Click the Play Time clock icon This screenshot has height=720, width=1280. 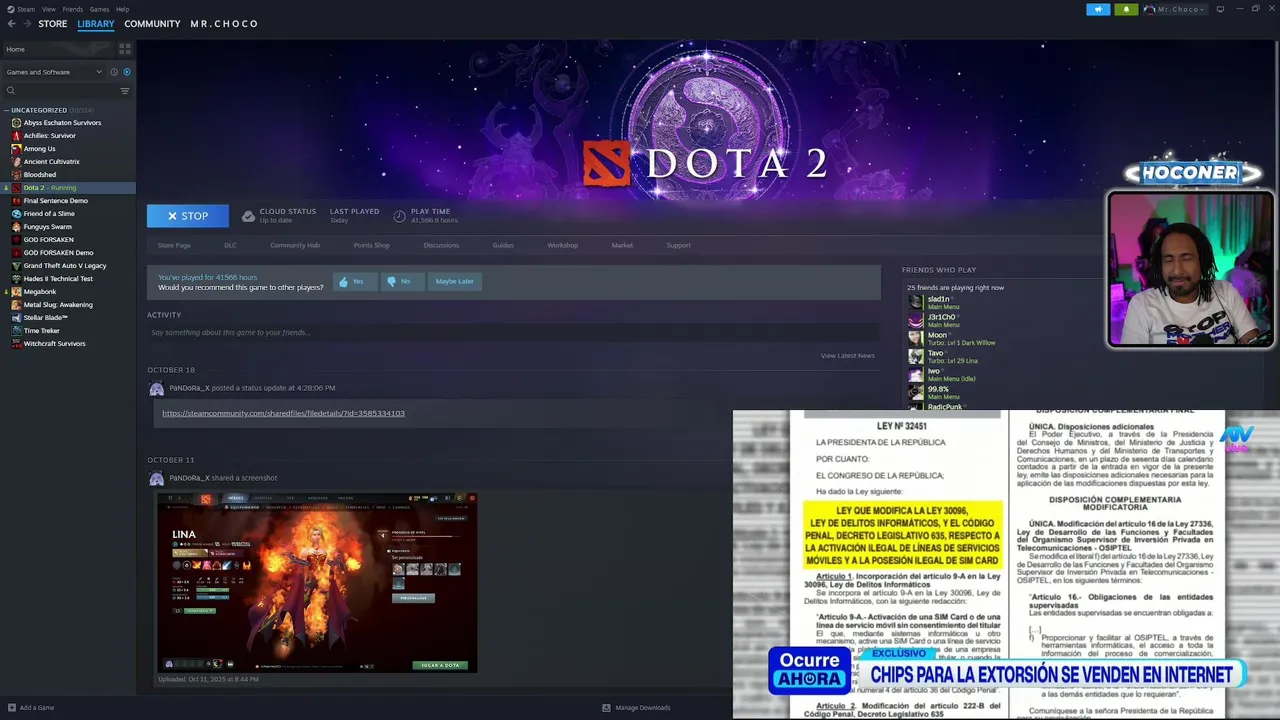(400, 216)
